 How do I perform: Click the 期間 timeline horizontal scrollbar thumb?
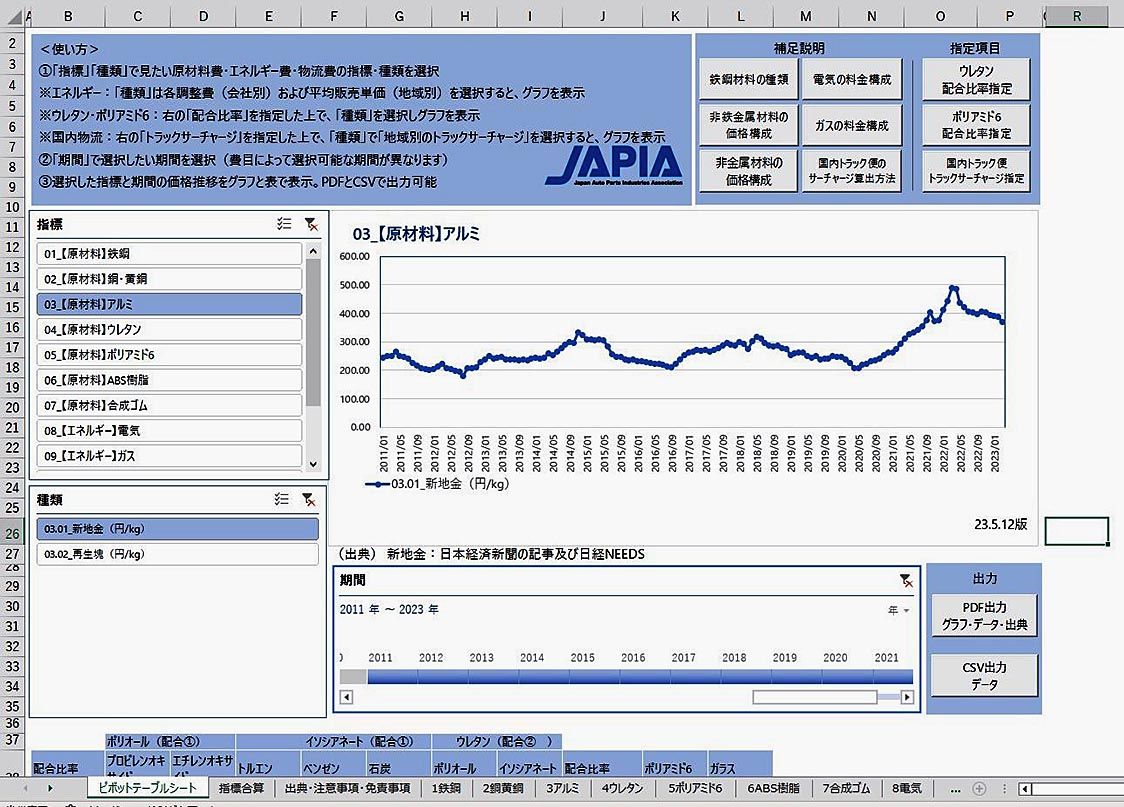(814, 697)
